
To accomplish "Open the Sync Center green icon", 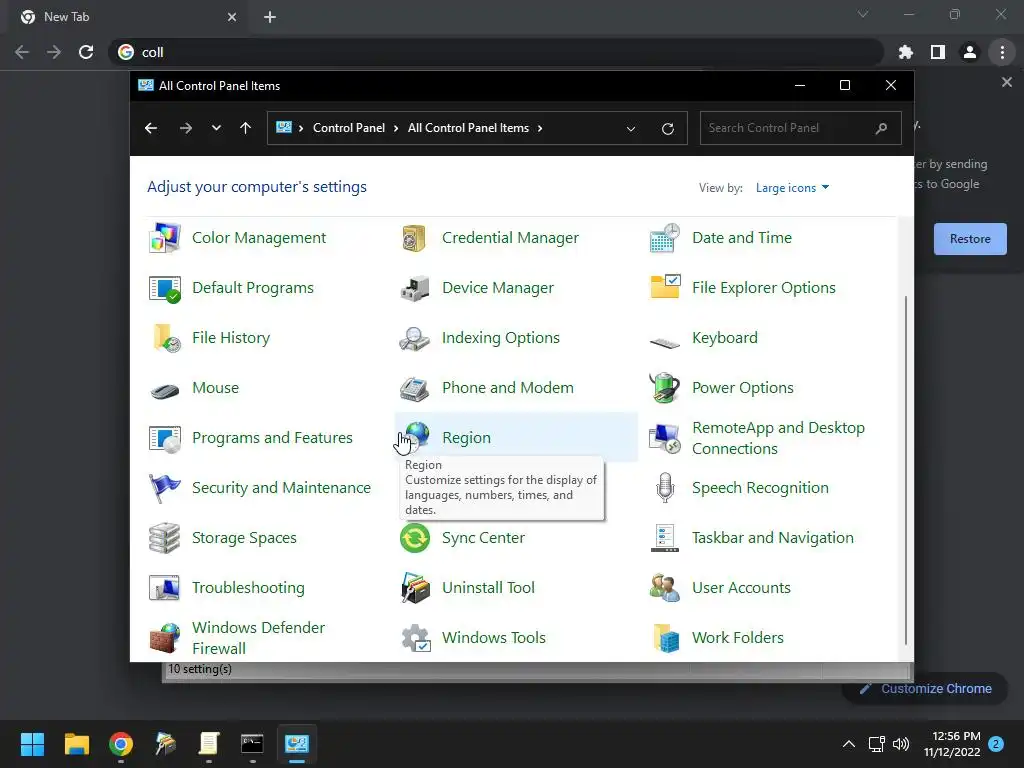I will click(x=415, y=538).
